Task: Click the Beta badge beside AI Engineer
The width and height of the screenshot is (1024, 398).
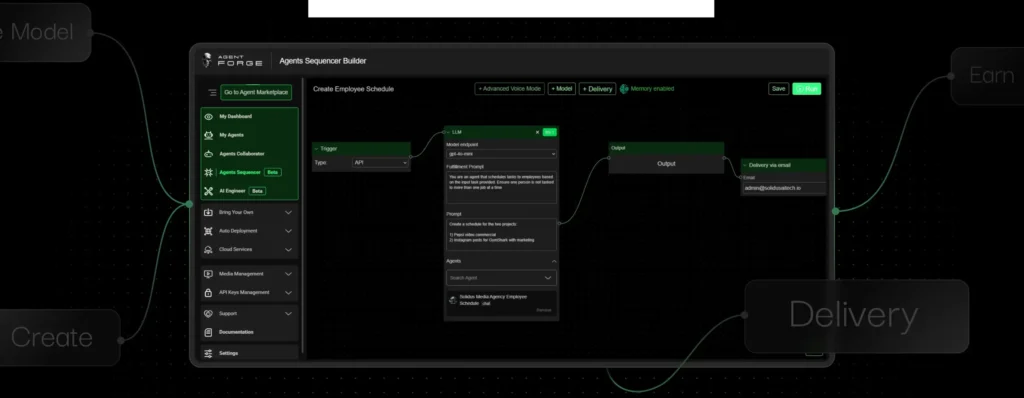Action: [x=257, y=191]
